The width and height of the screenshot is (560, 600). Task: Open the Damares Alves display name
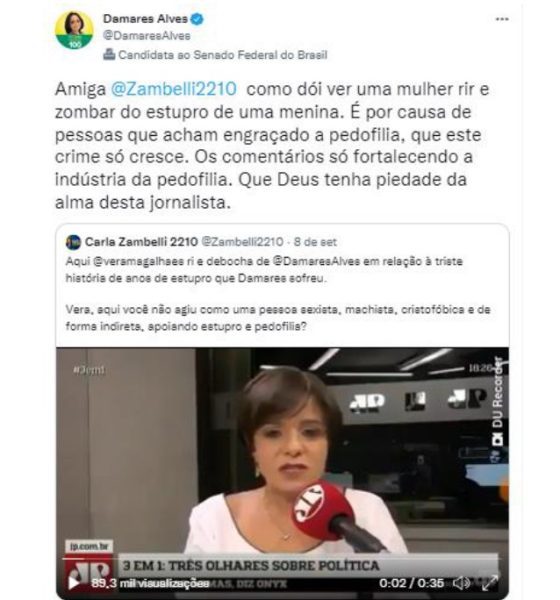pos(145,19)
